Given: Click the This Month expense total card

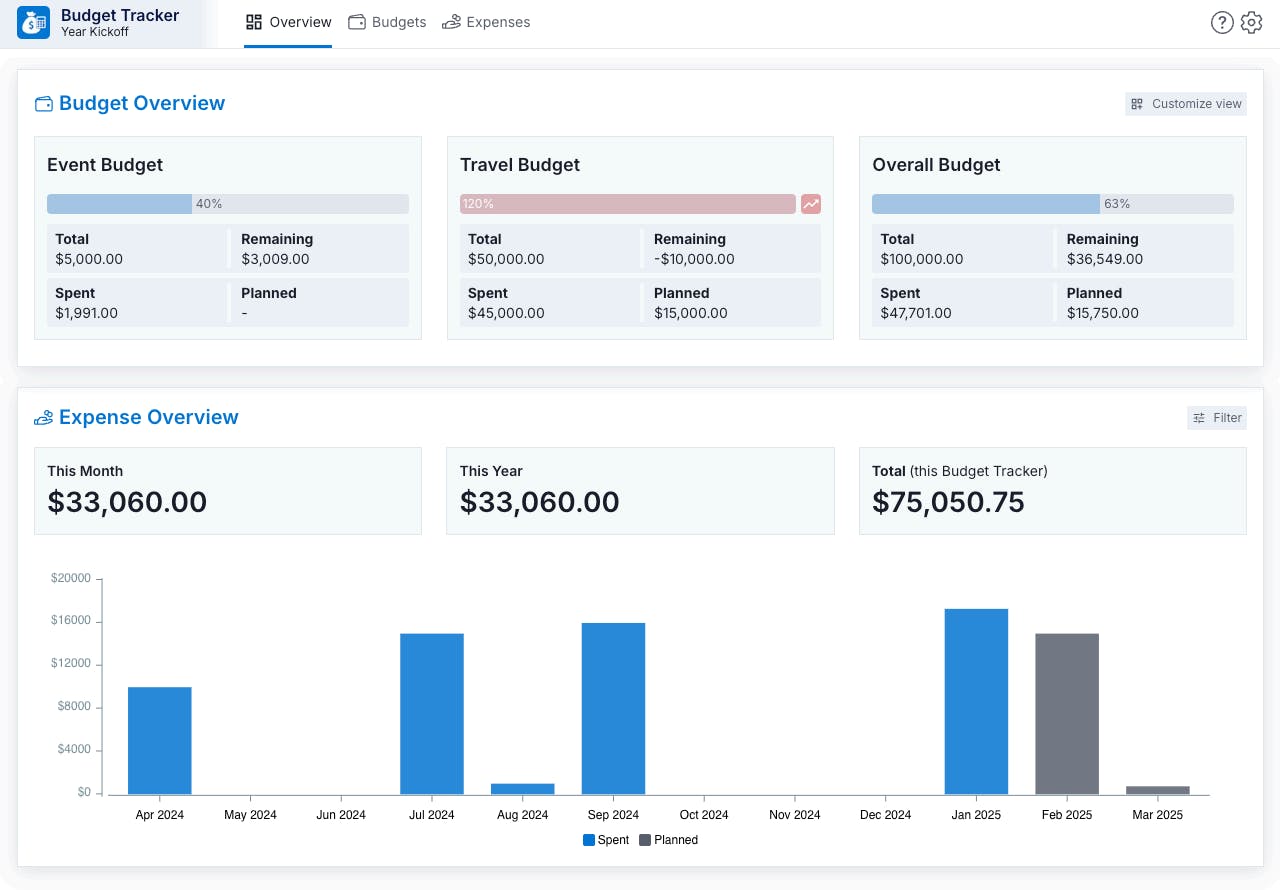Looking at the screenshot, I should [227, 490].
